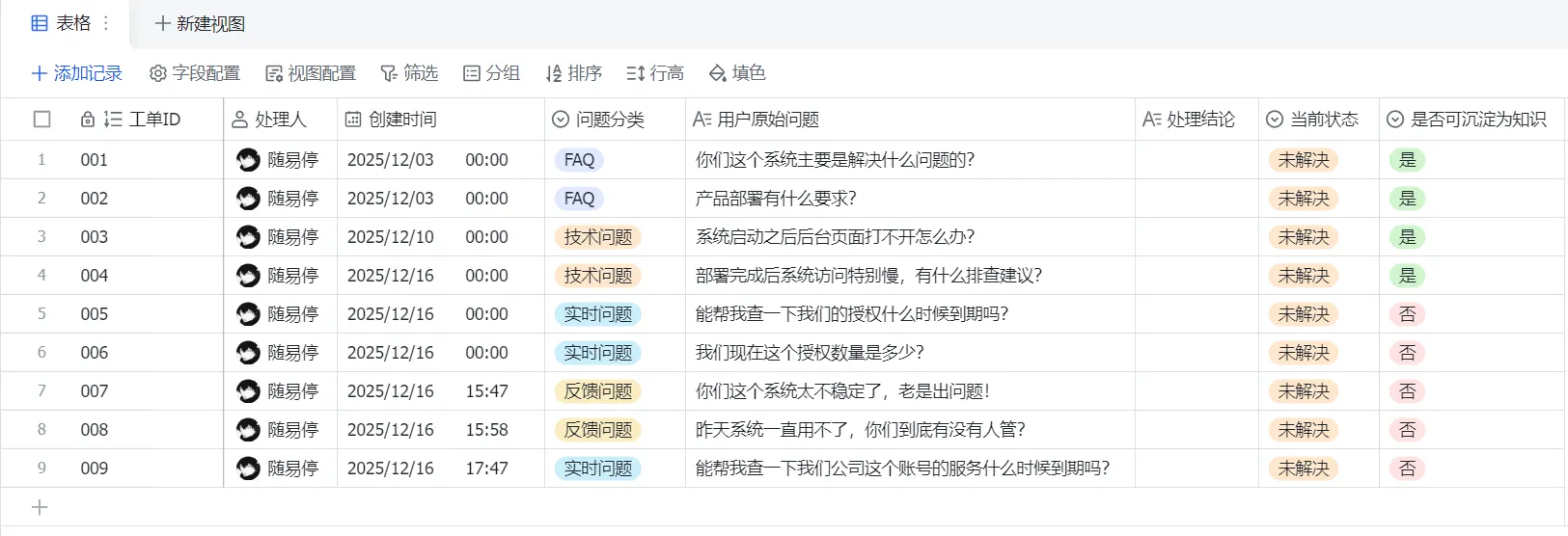Toggle the select-all checkbox in header
The width and height of the screenshot is (1568, 536).
tap(41, 120)
